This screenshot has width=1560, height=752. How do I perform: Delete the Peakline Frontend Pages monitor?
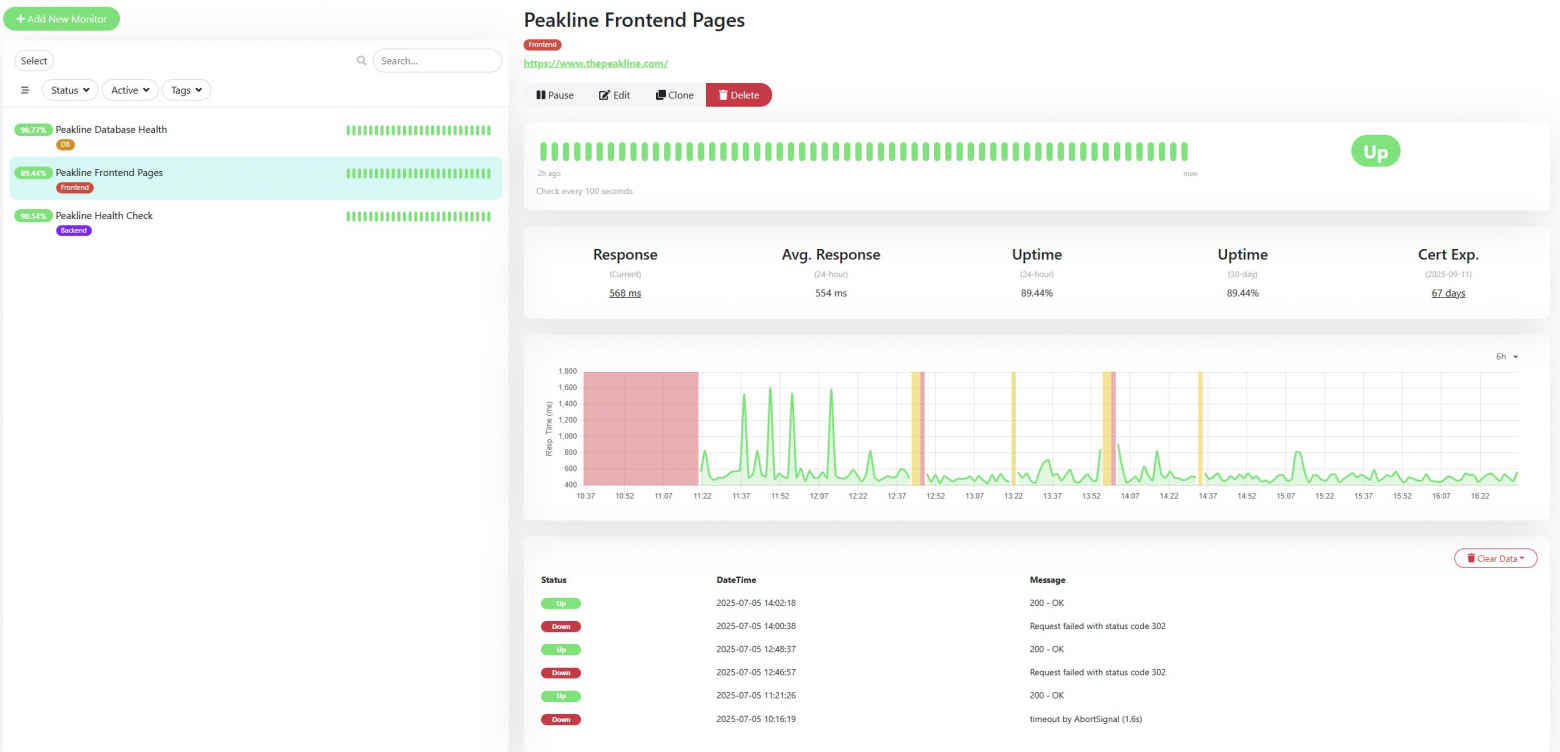(738, 95)
